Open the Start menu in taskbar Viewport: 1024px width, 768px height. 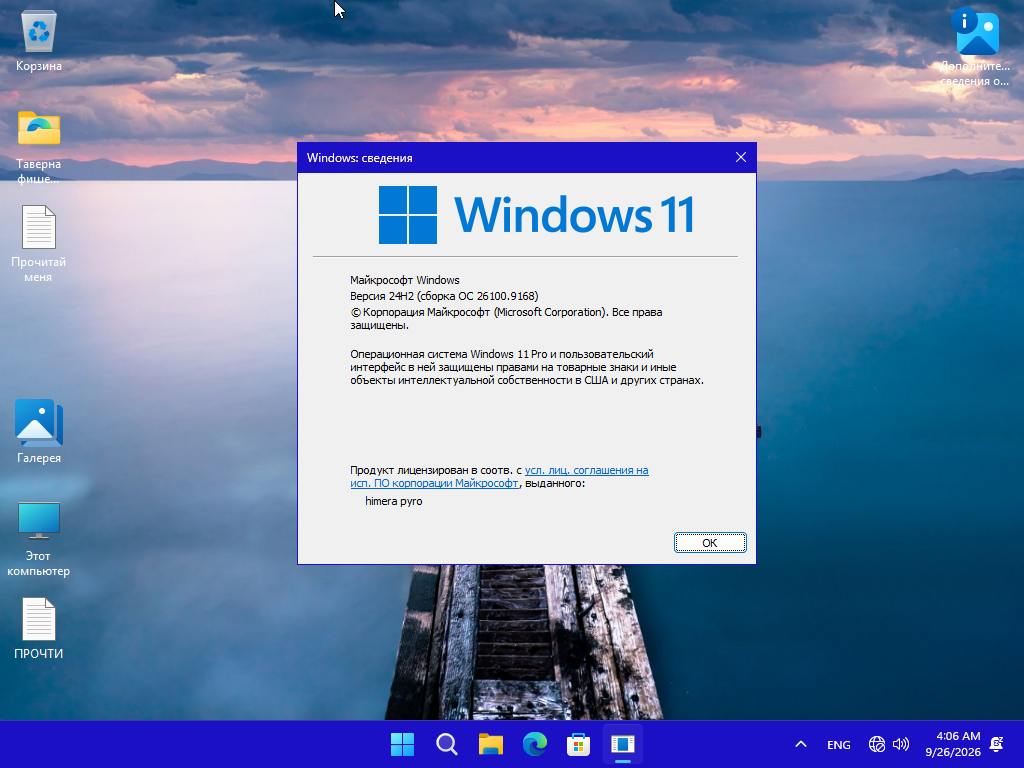(x=402, y=744)
